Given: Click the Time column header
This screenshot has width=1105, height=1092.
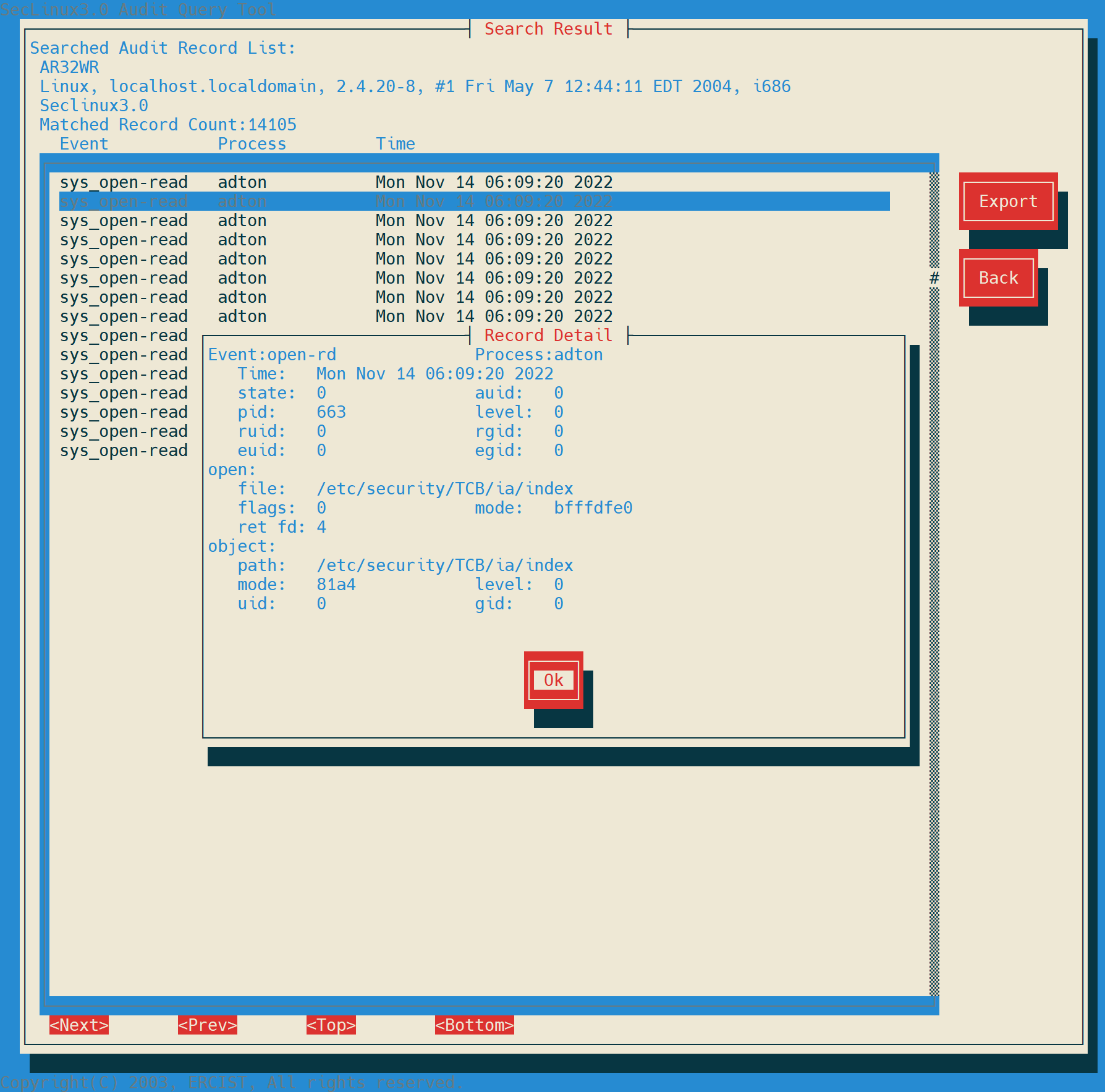Looking at the screenshot, I should coord(396,144).
